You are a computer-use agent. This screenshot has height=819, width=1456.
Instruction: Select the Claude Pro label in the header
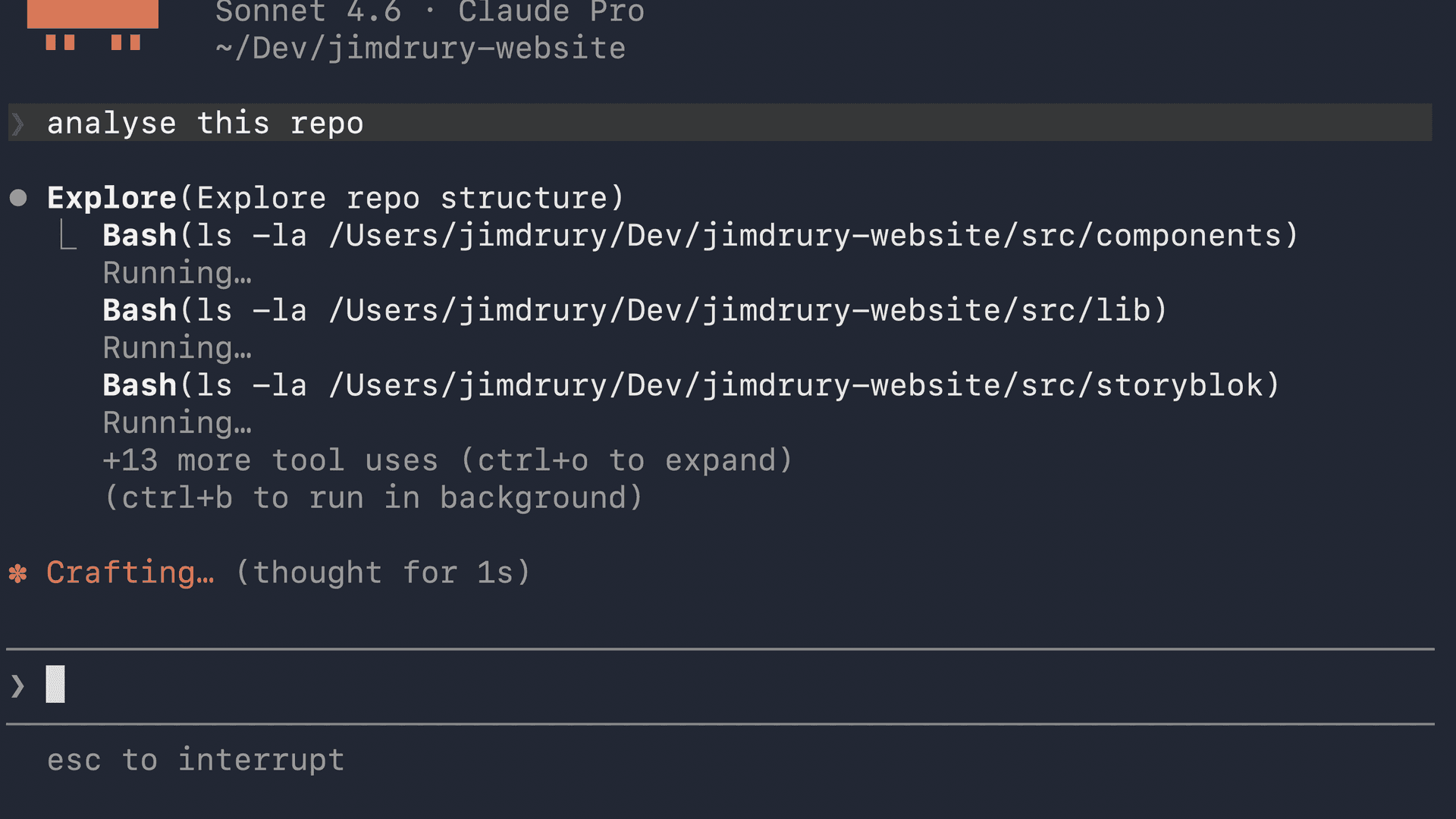551,12
